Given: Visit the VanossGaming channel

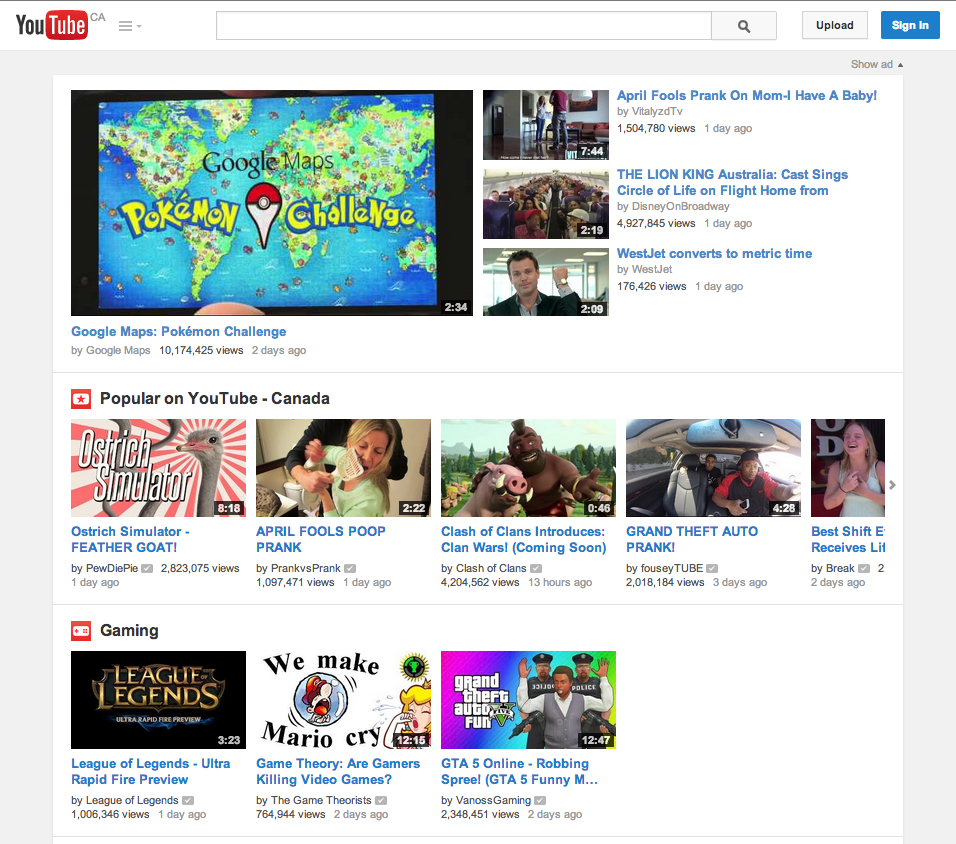Looking at the screenshot, I should point(493,800).
